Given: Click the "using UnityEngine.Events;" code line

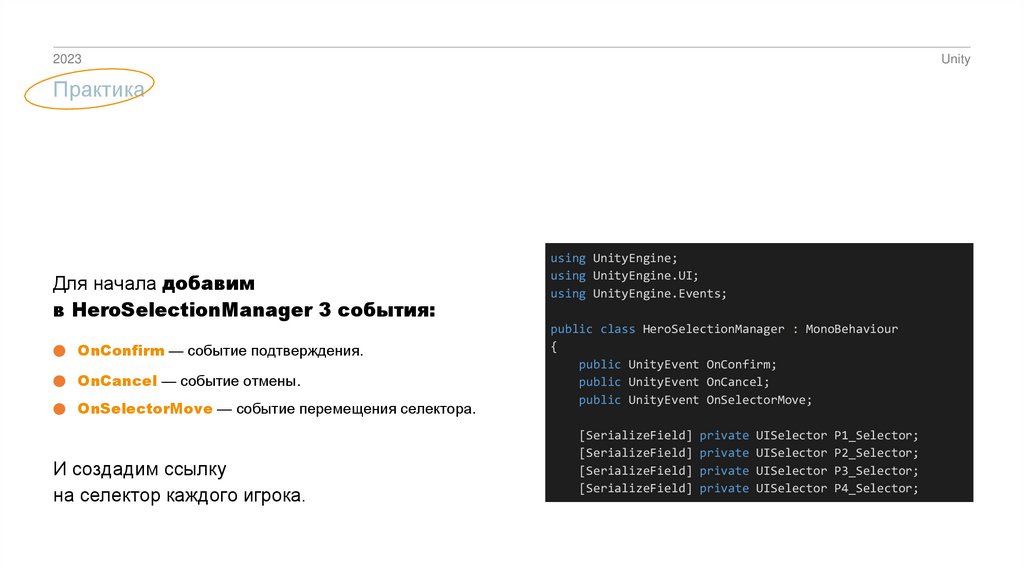Looking at the screenshot, I should [639, 294].
